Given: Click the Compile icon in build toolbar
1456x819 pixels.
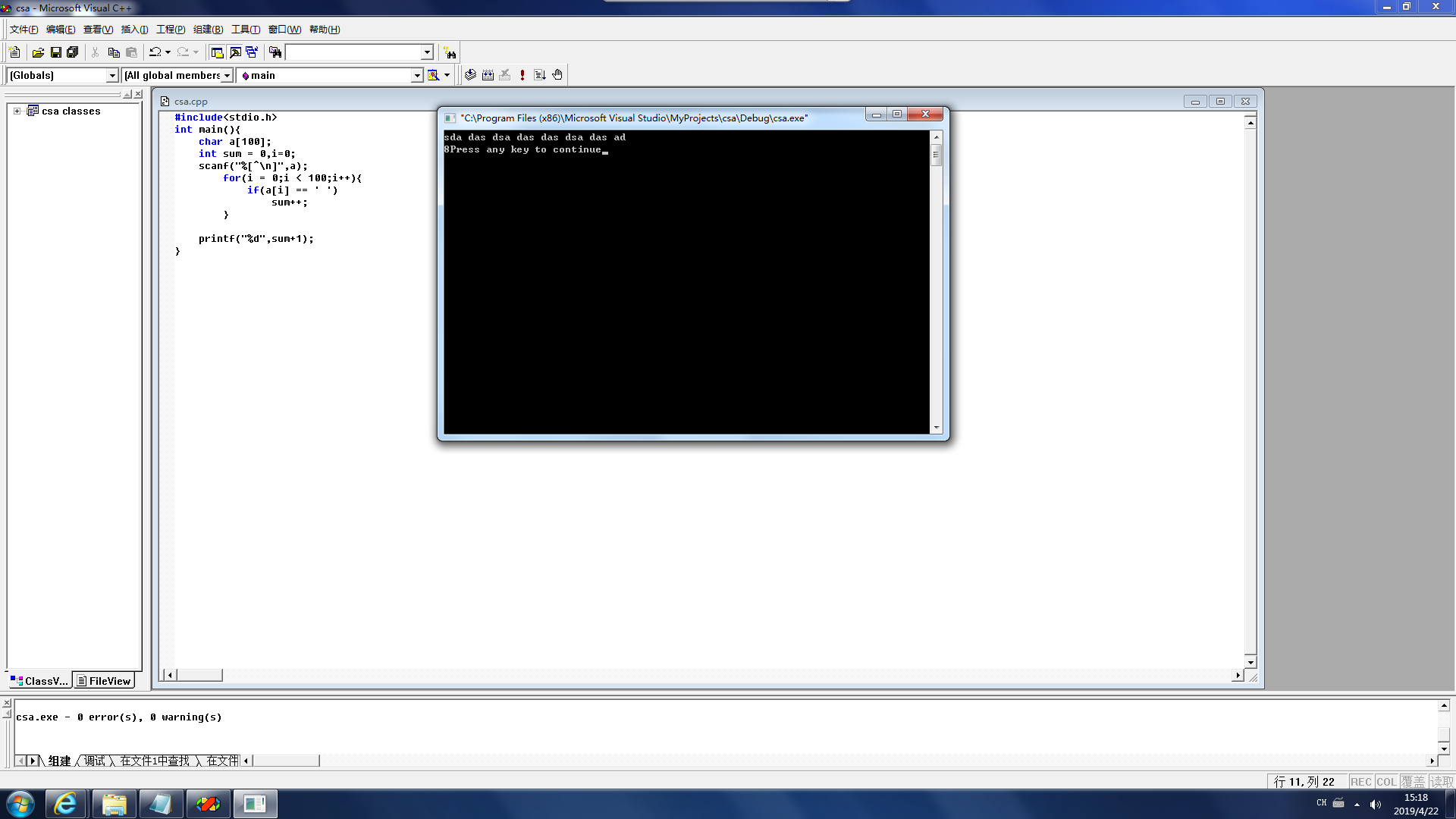Looking at the screenshot, I should (x=470, y=75).
